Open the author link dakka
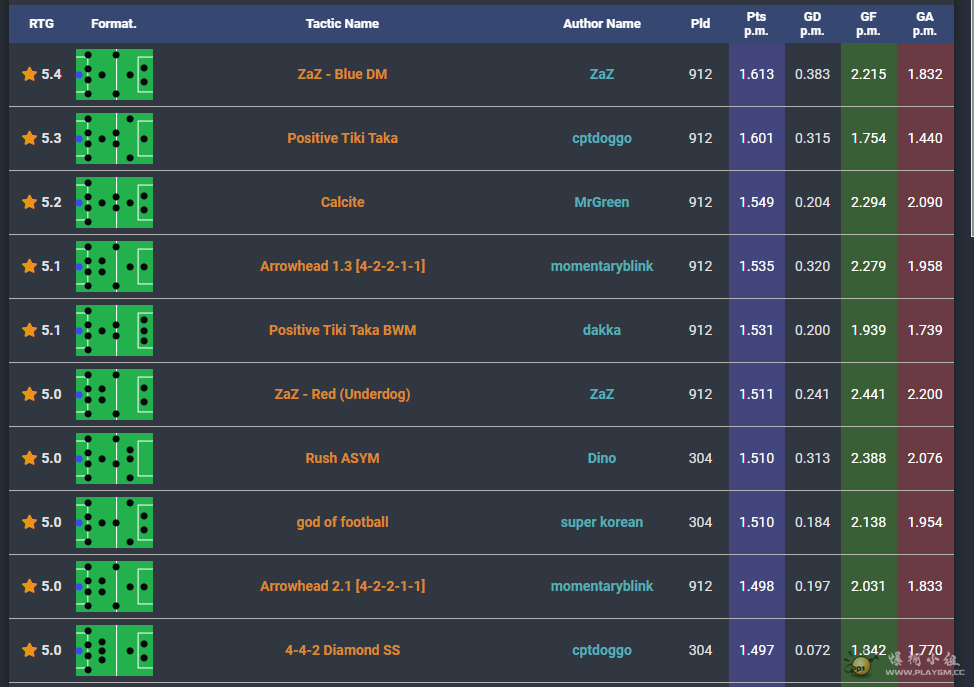974x687 pixels. pyautogui.click(x=601, y=330)
